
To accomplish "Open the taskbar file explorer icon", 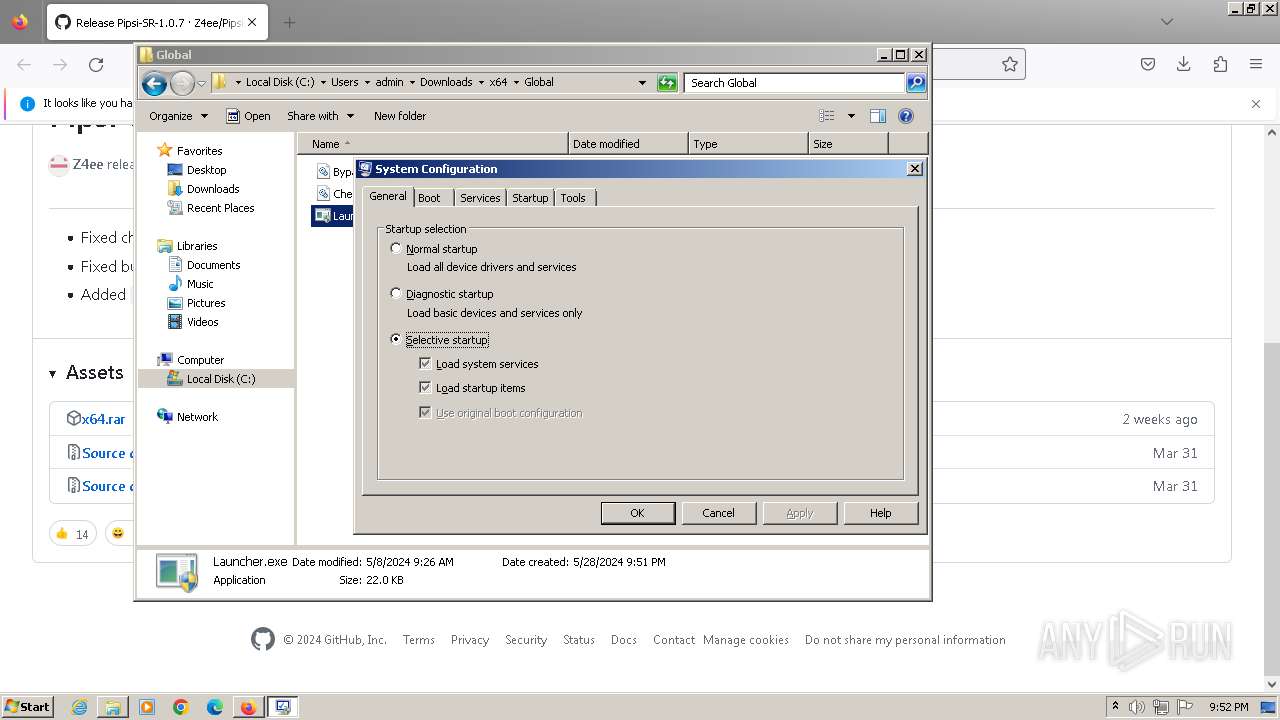I will coord(113,707).
